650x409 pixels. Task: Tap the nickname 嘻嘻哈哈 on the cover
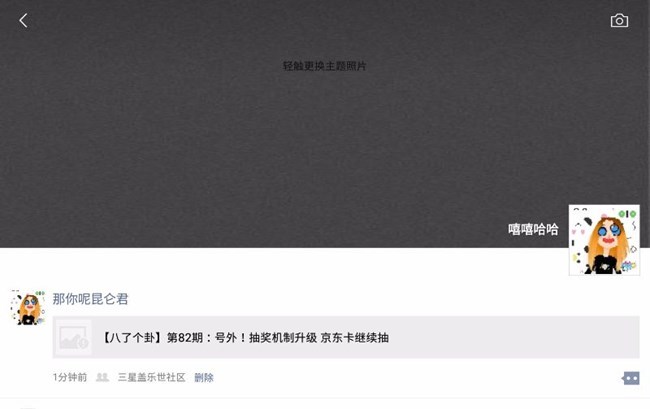(x=533, y=229)
